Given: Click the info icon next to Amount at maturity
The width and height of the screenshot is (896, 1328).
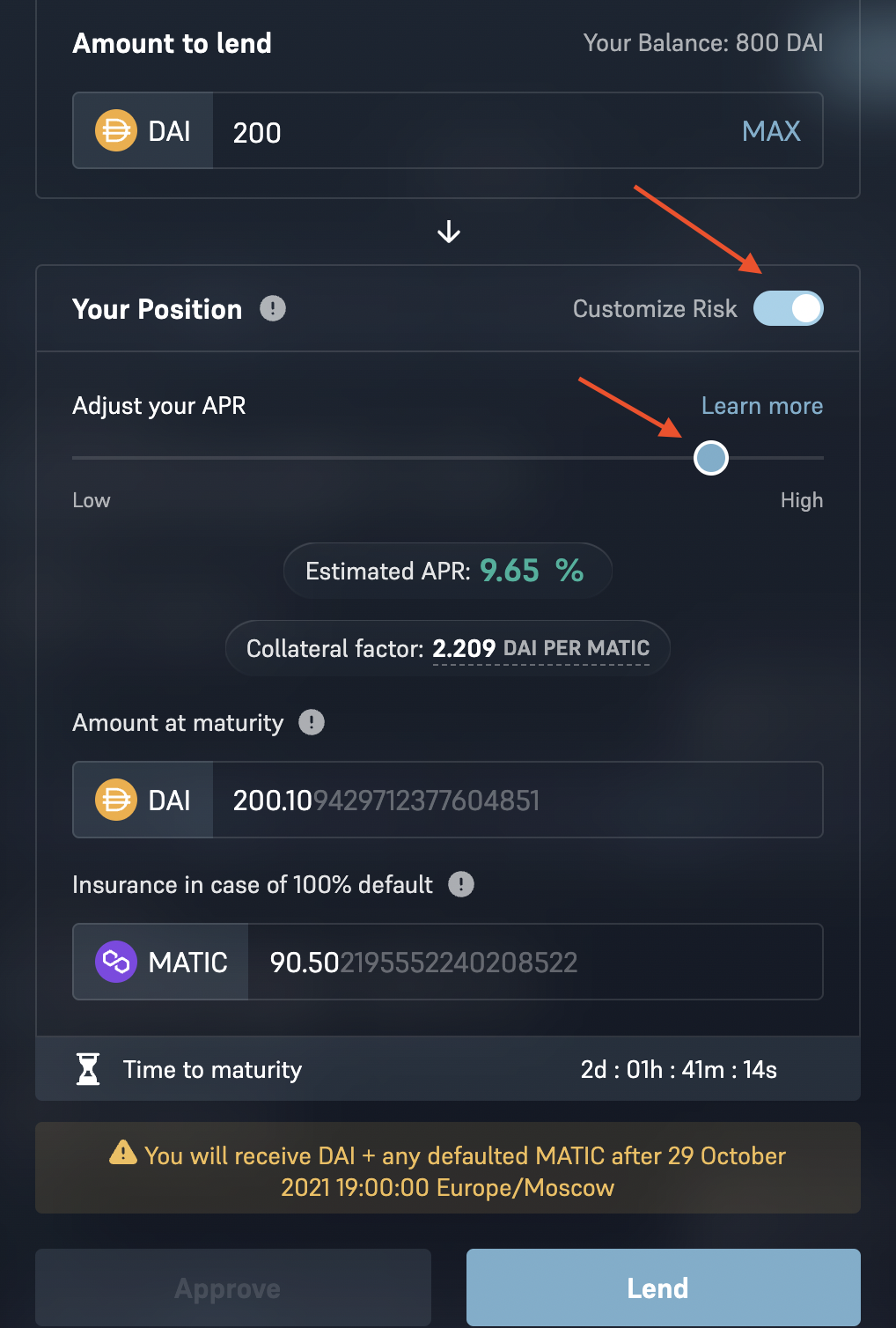Looking at the screenshot, I should 312,723.
